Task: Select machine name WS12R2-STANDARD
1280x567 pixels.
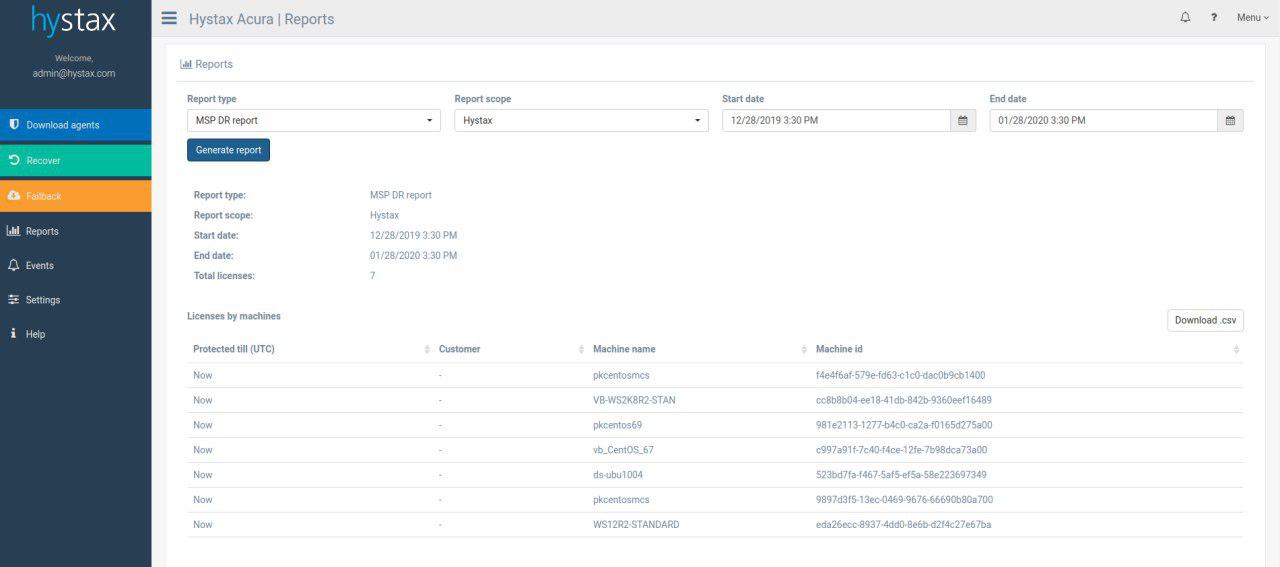Action: point(636,524)
